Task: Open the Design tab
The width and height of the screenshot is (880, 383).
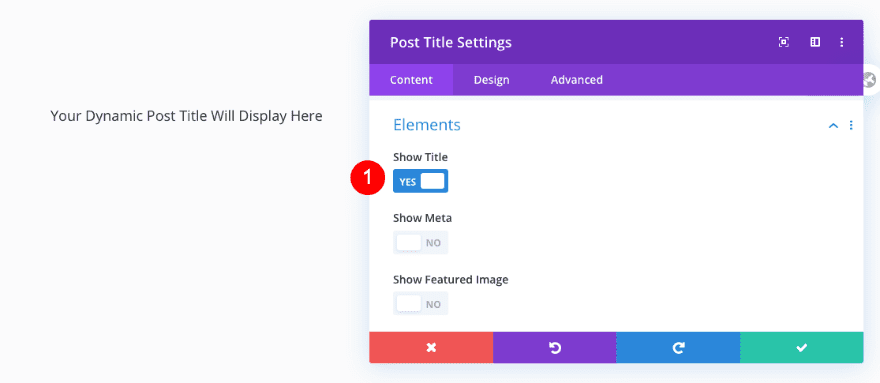Action: pos(492,80)
